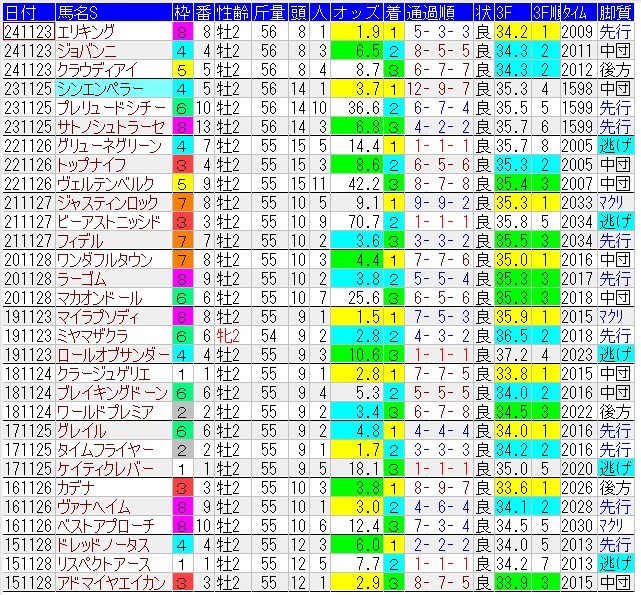Select the 斤量 column header
This screenshot has width=641, height=595.
tap(267, 11)
